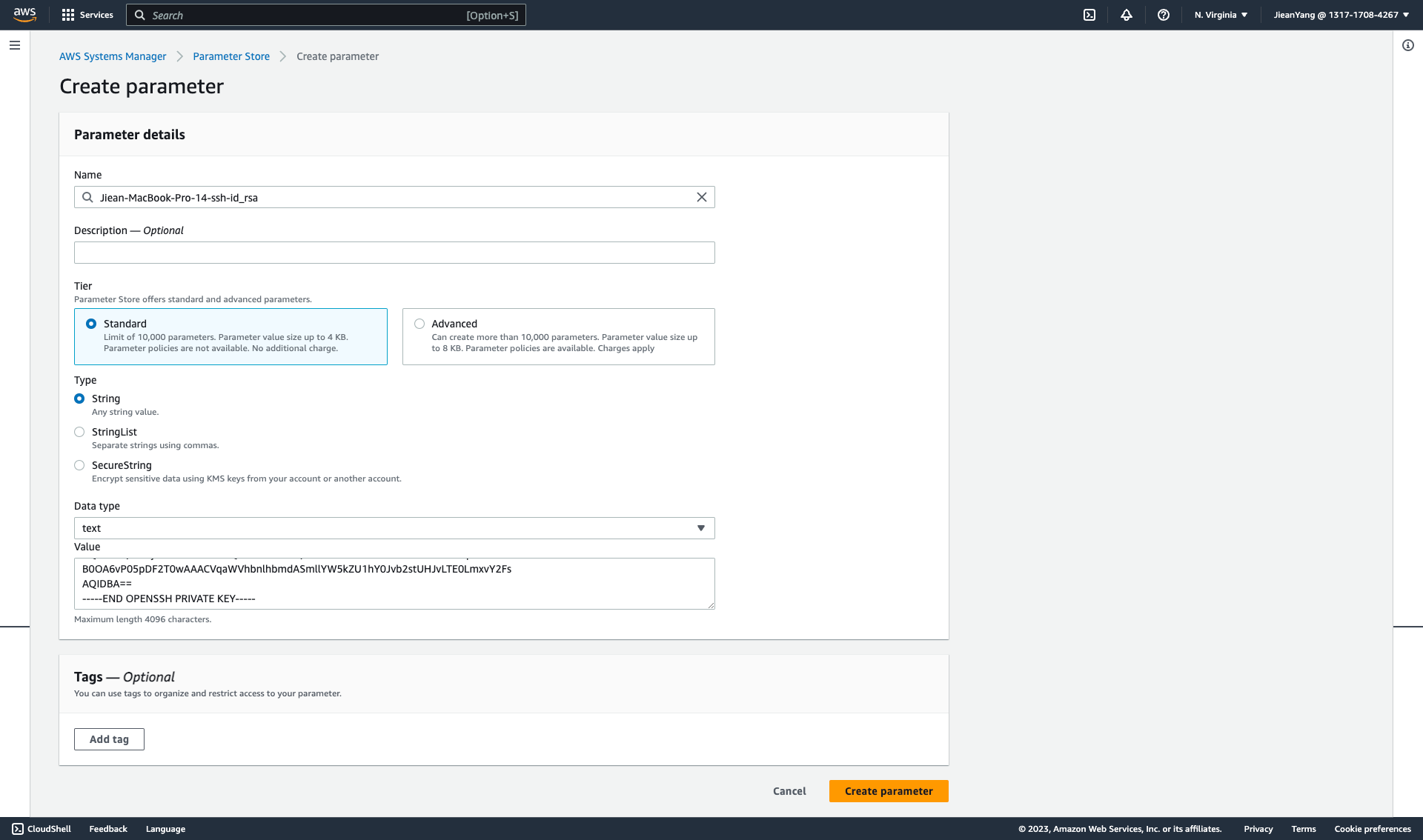The image size is (1423, 840).
Task: Open Language in the footer
Action: click(x=165, y=829)
